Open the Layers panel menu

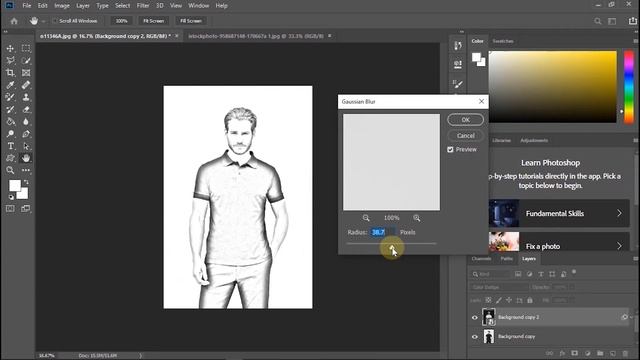pyautogui.click(x=636, y=259)
